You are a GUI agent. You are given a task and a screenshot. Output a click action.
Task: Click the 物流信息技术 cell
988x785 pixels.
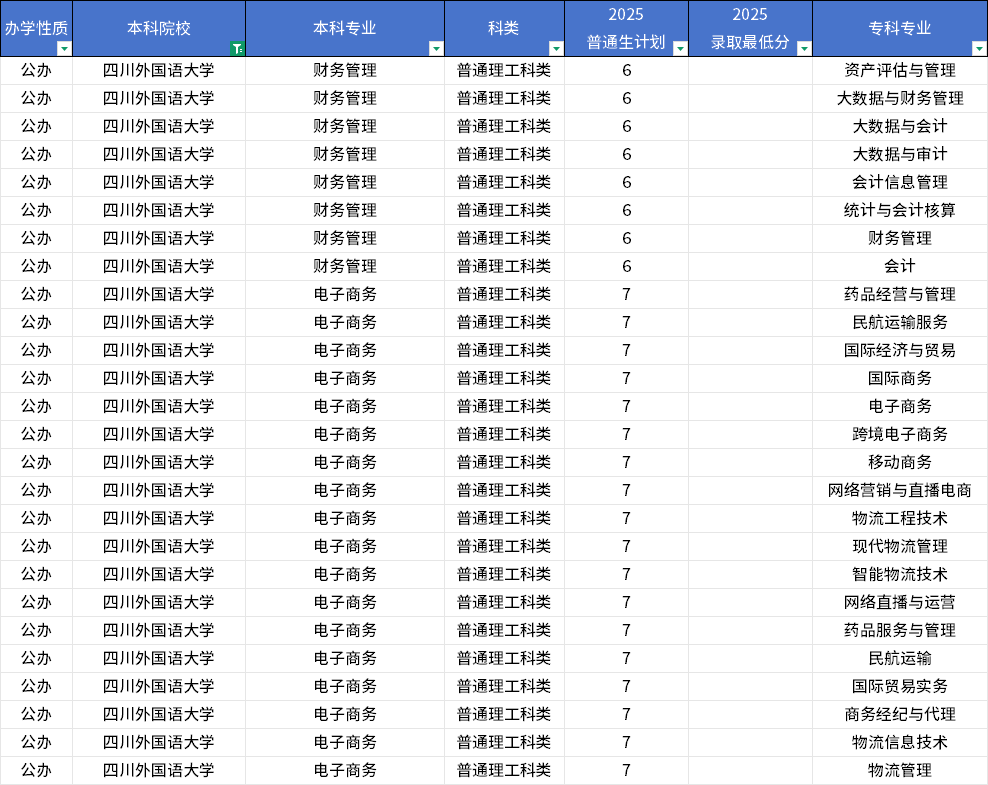(900, 742)
